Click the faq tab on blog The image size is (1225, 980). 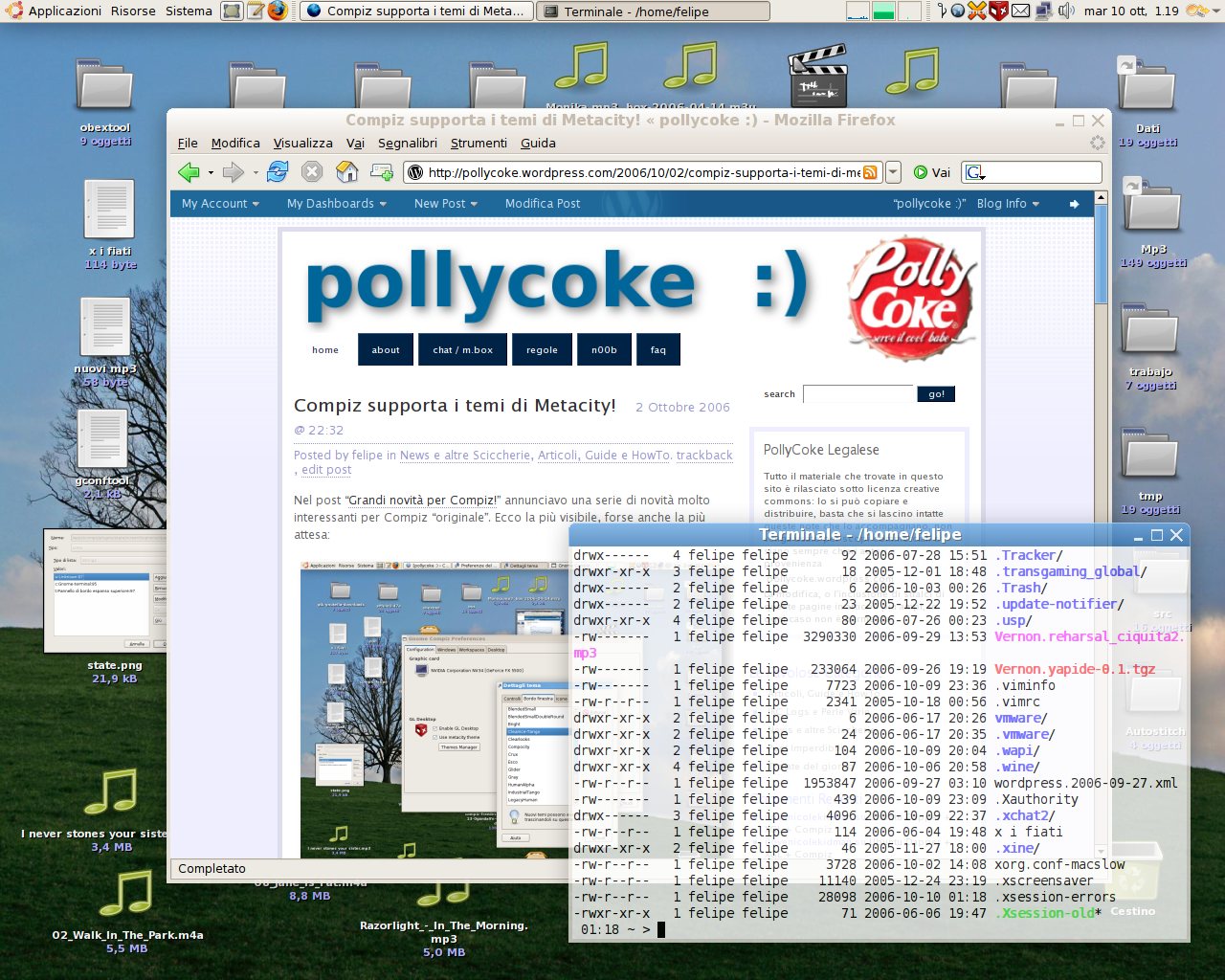[x=658, y=349]
